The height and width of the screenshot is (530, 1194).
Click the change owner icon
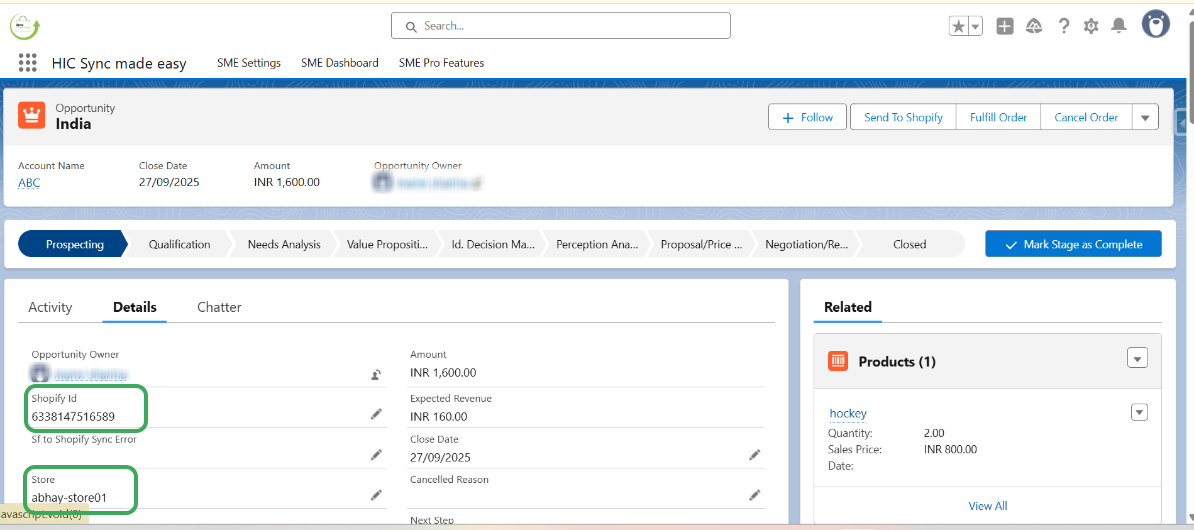coord(376,374)
